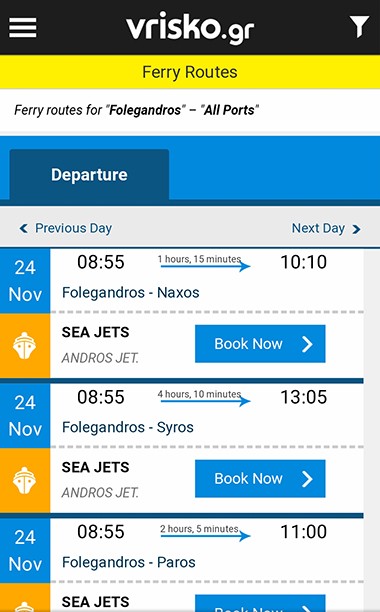Open the hamburger menu
This screenshot has width=380, height=612.
pos(23,28)
